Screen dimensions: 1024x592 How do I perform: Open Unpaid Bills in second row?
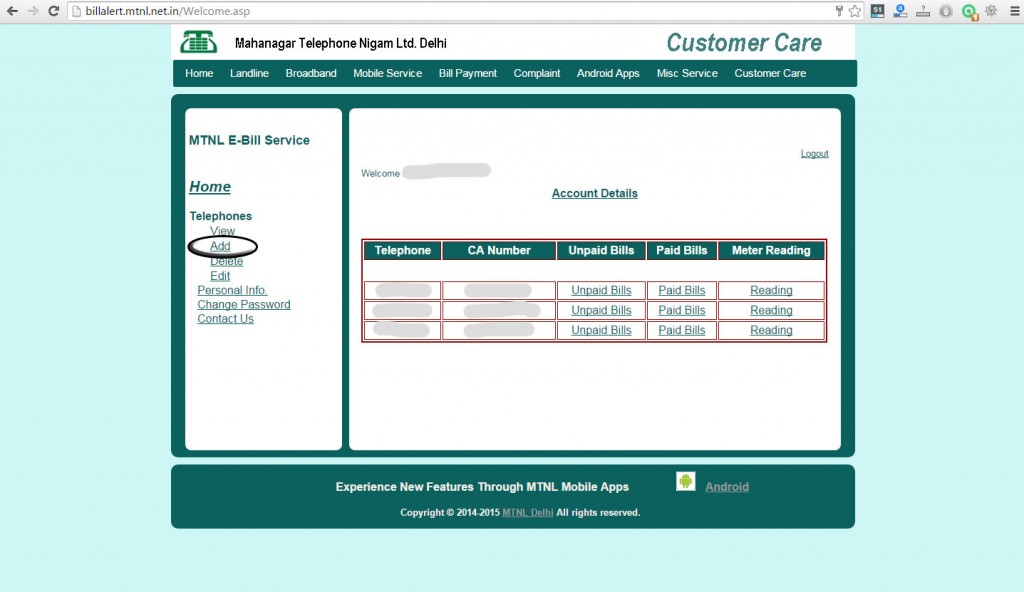click(x=601, y=310)
